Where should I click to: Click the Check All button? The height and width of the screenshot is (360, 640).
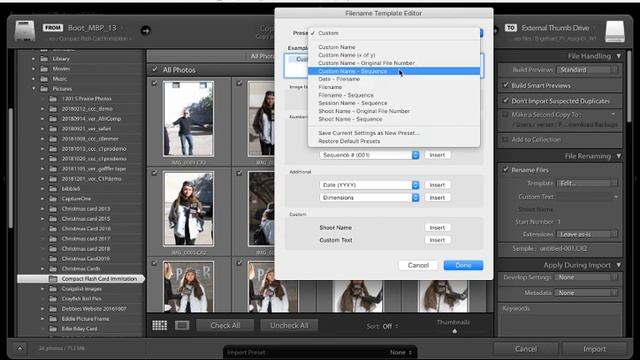pyautogui.click(x=225, y=325)
